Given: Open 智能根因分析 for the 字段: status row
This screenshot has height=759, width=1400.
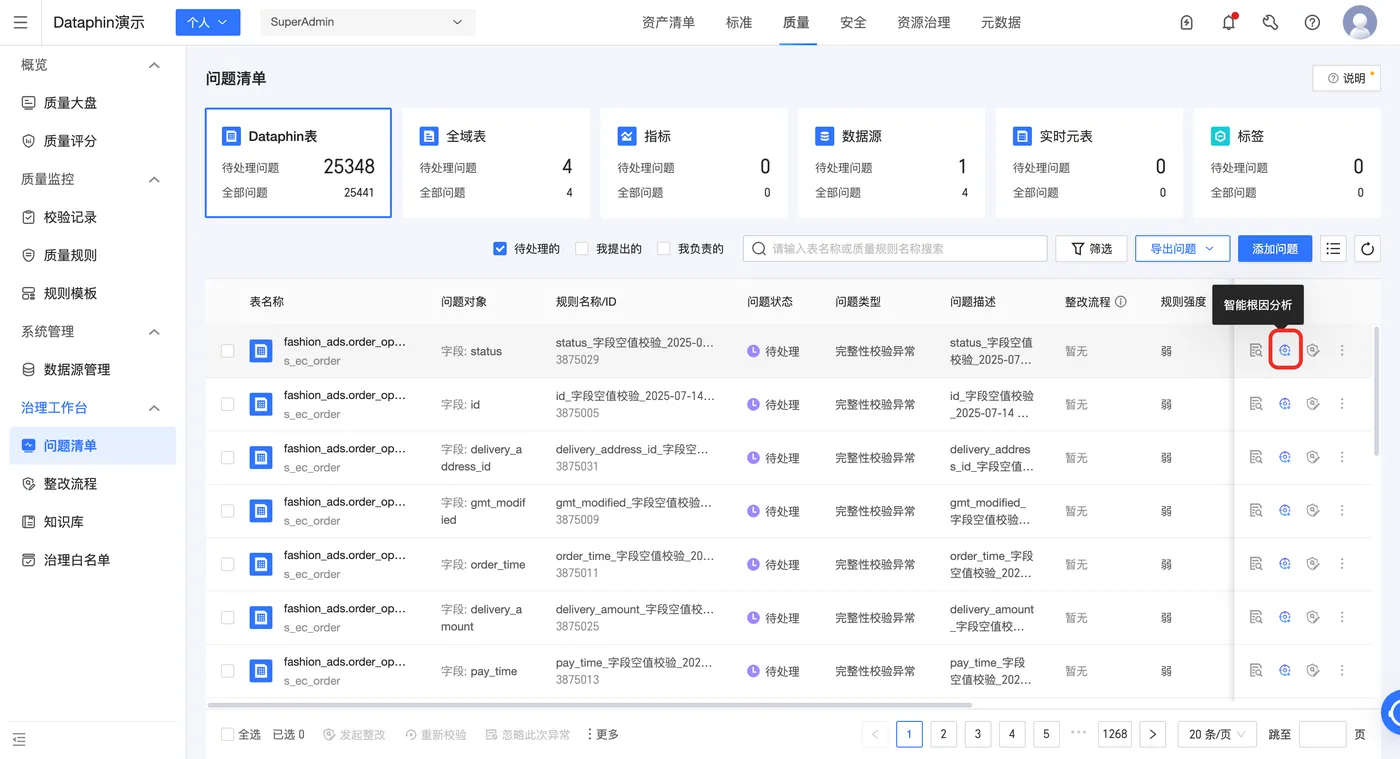Looking at the screenshot, I should tap(1285, 350).
